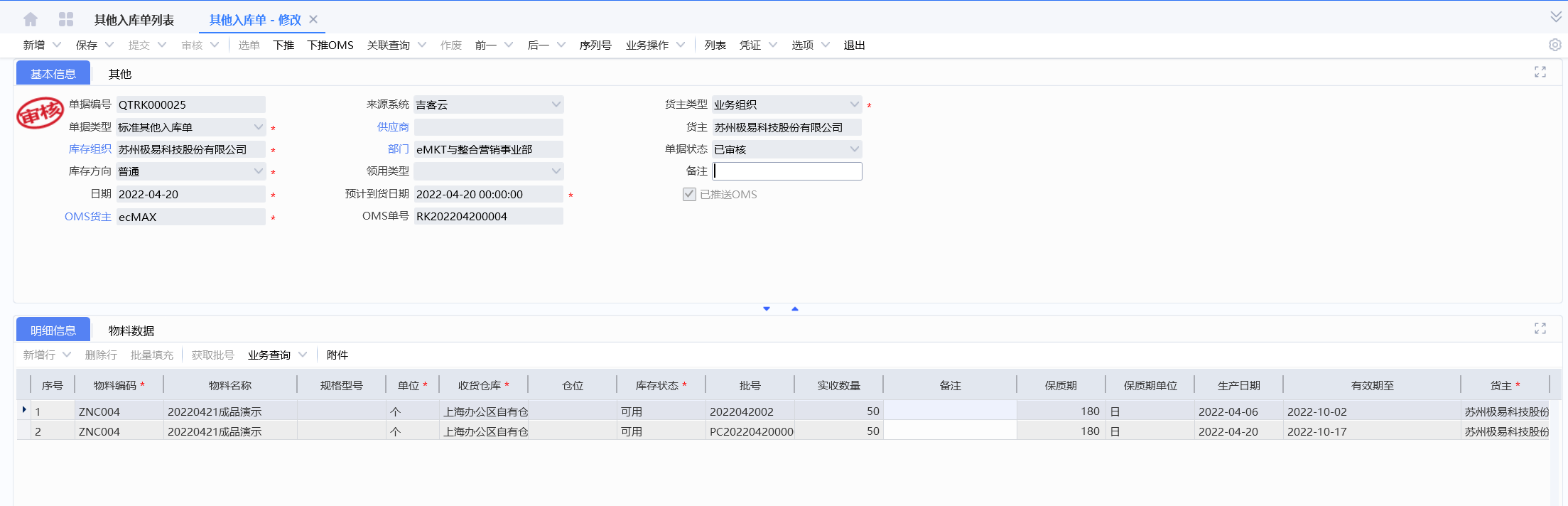Viewport: 1568px width, 506px height.
Task: Expand the 凭证 dropdown
Action: [773, 45]
